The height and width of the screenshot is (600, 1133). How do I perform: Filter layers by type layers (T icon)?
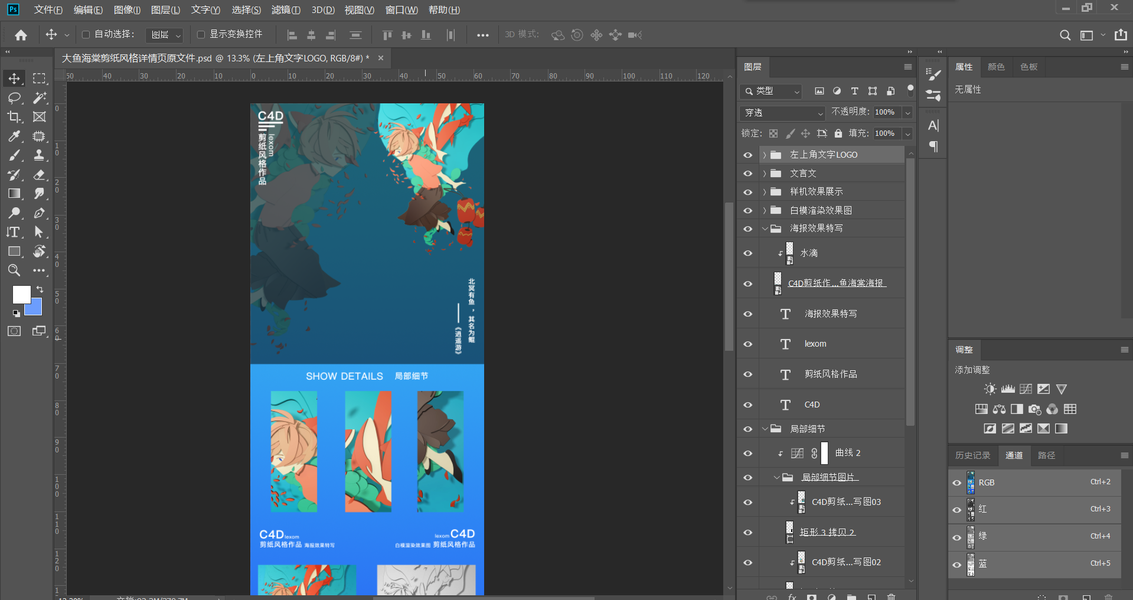coord(855,91)
